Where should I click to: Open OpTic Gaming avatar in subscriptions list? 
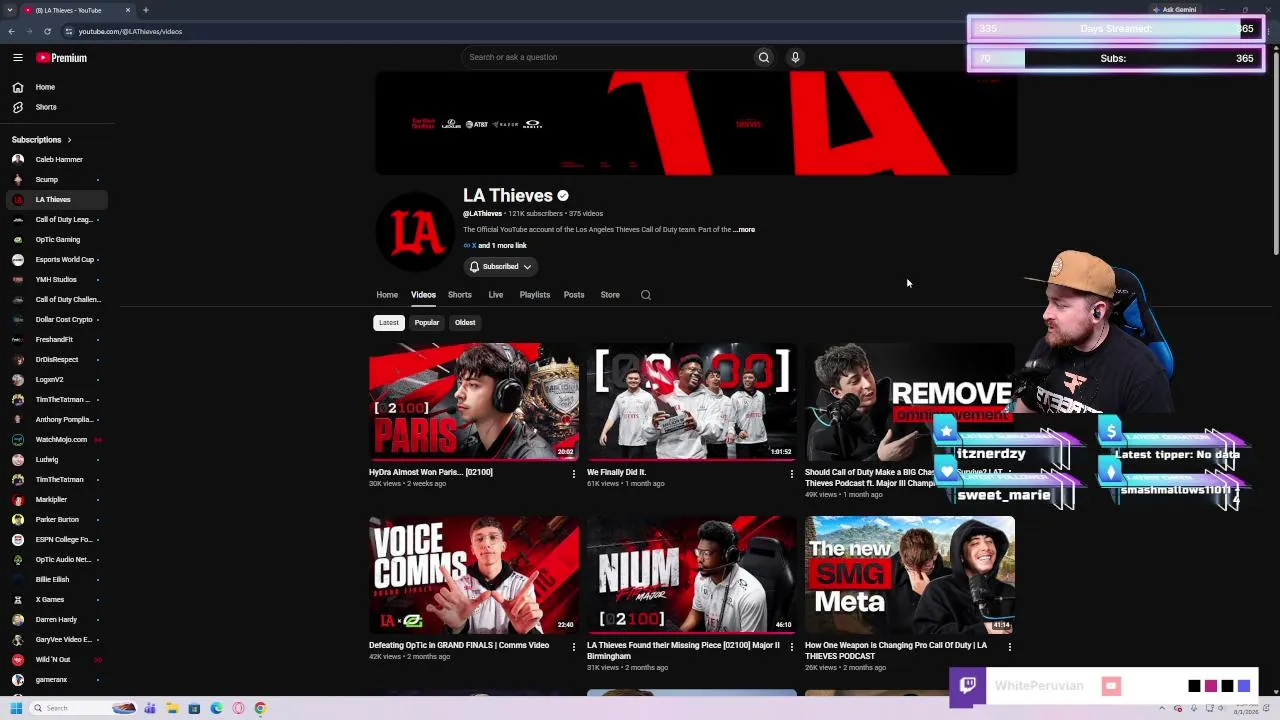(18, 240)
